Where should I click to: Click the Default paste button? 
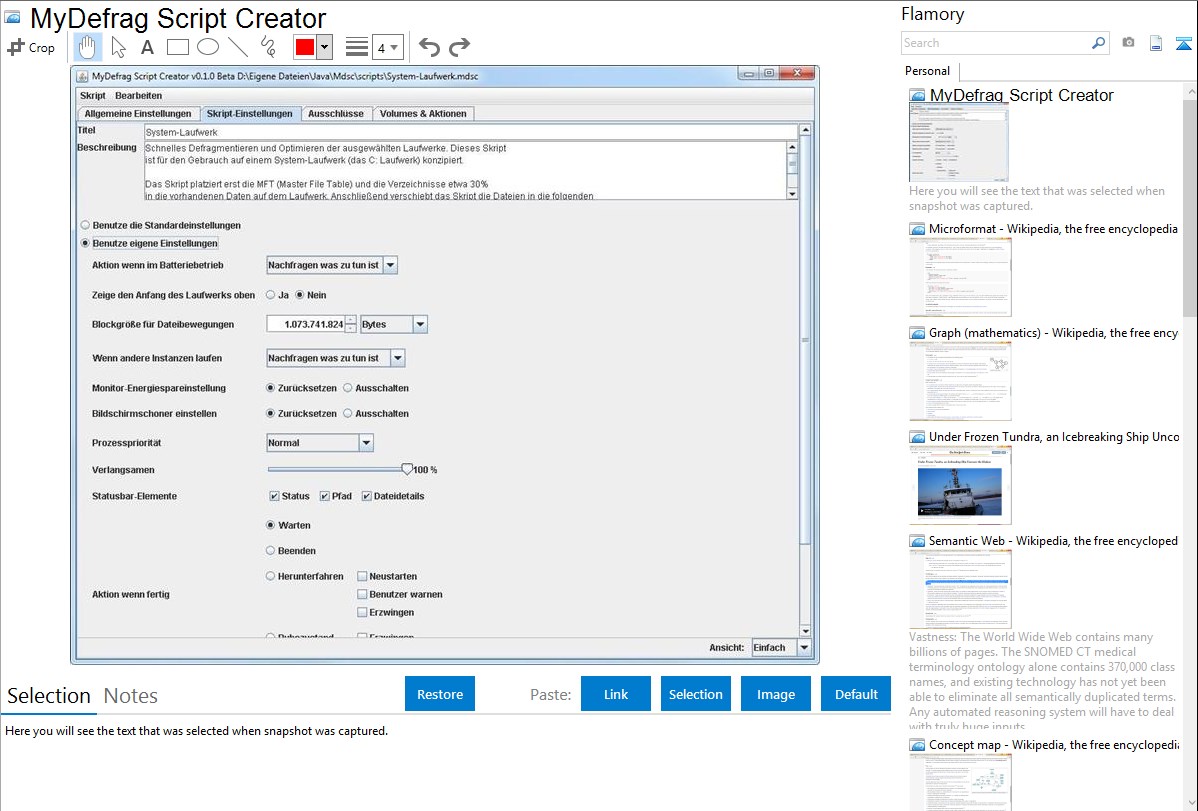click(856, 694)
